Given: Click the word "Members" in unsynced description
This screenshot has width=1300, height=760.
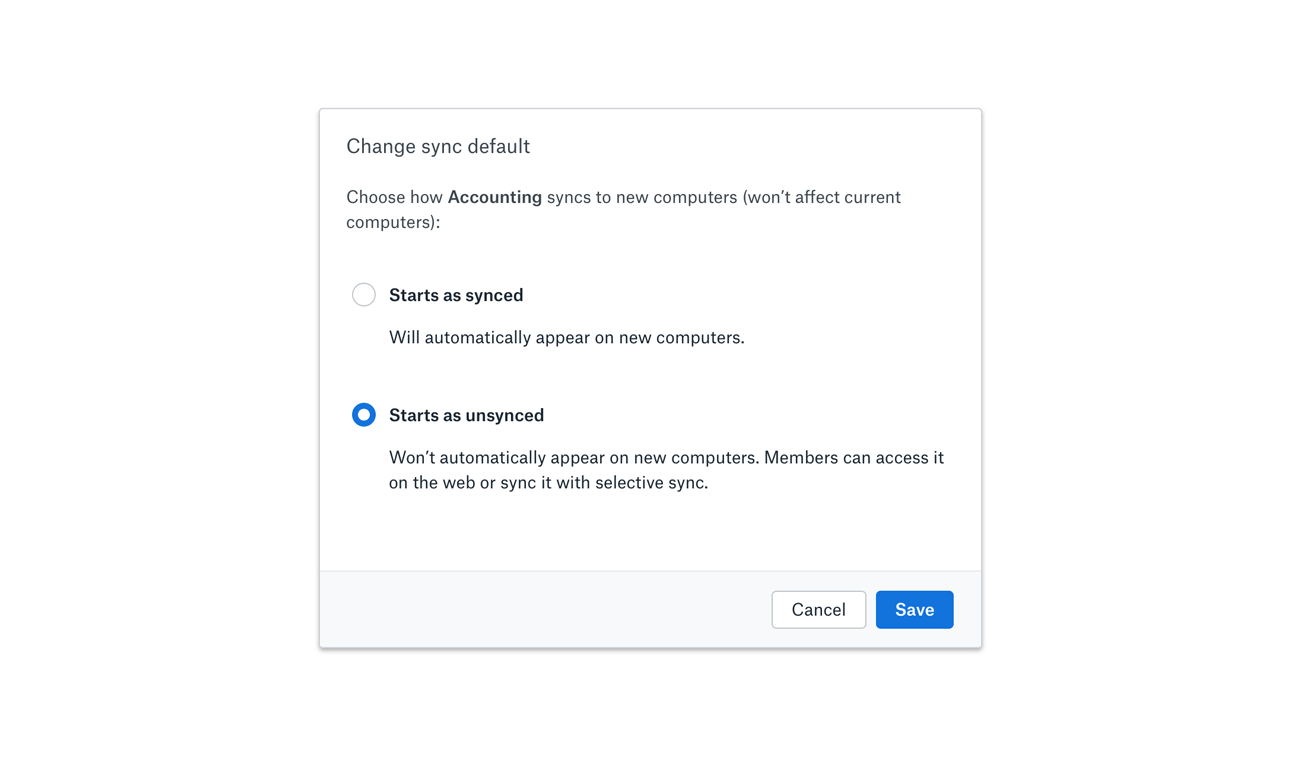Looking at the screenshot, I should point(800,458).
